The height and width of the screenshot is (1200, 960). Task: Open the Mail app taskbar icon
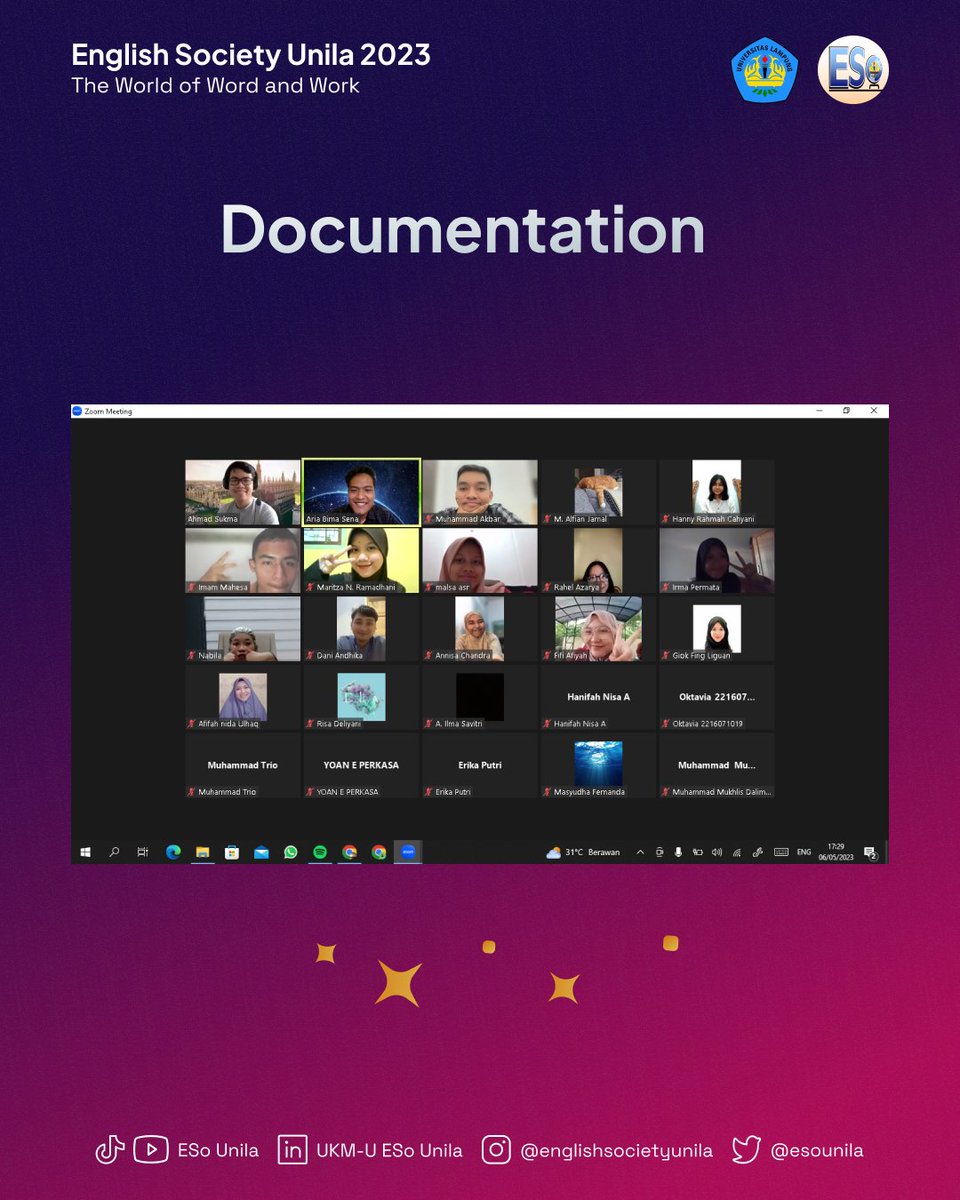tap(261, 852)
